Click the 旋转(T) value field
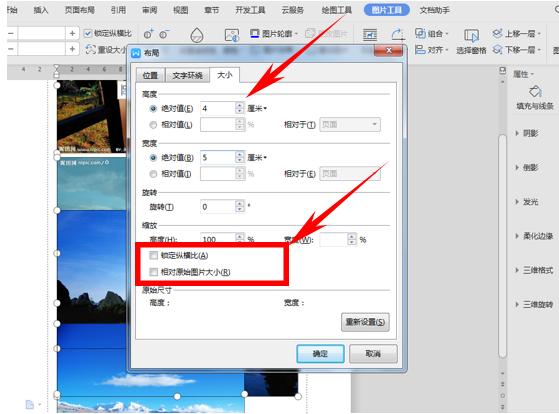The width and height of the screenshot is (559, 414). click(x=217, y=207)
